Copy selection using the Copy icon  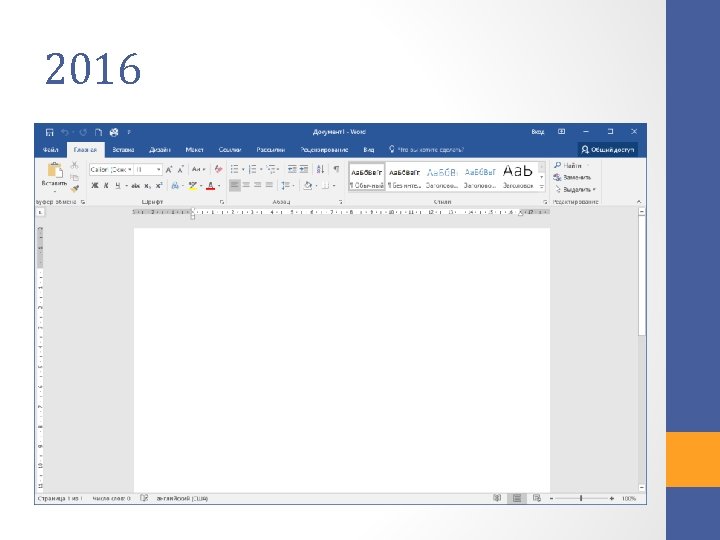[x=74, y=177]
